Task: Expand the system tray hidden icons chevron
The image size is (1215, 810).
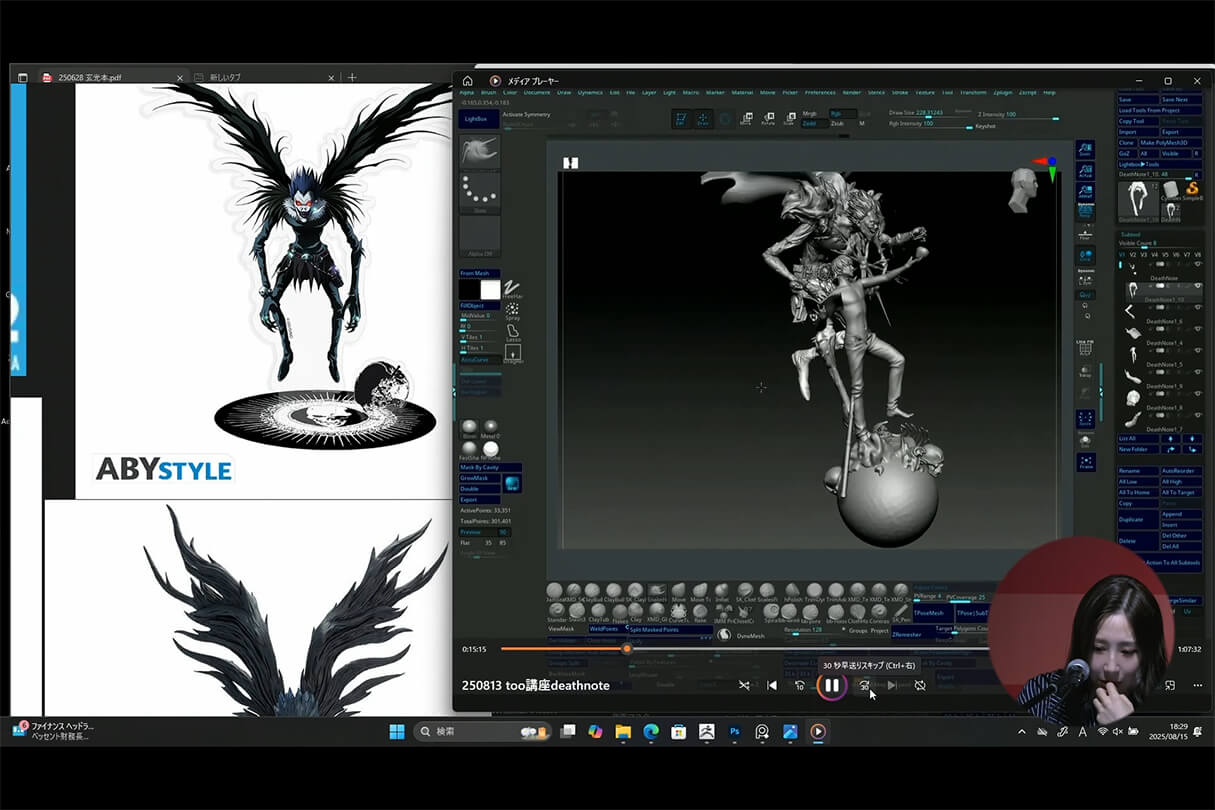Action: pyautogui.click(x=1021, y=731)
